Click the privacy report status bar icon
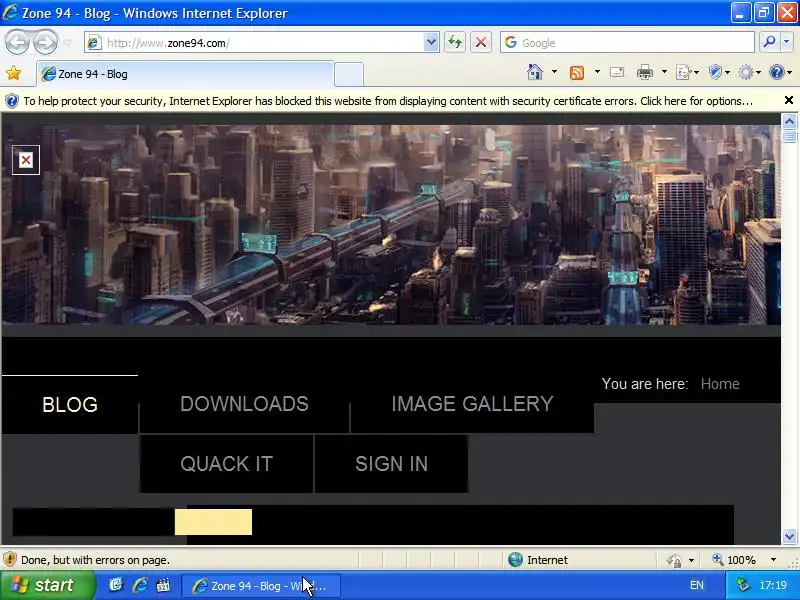The width and height of the screenshot is (800, 600). pos(674,560)
